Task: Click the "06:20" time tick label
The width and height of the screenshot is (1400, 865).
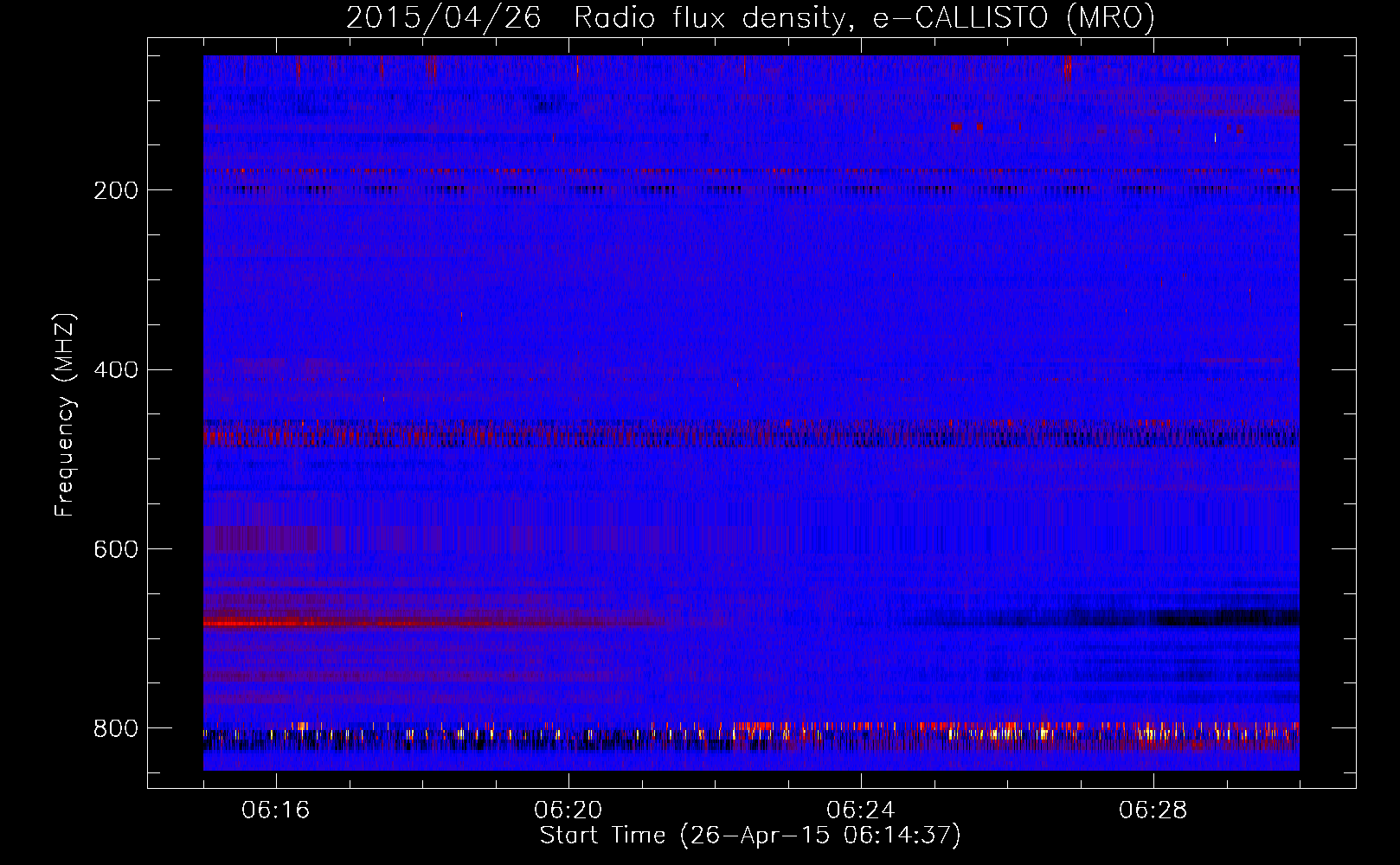Action: (568, 811)
